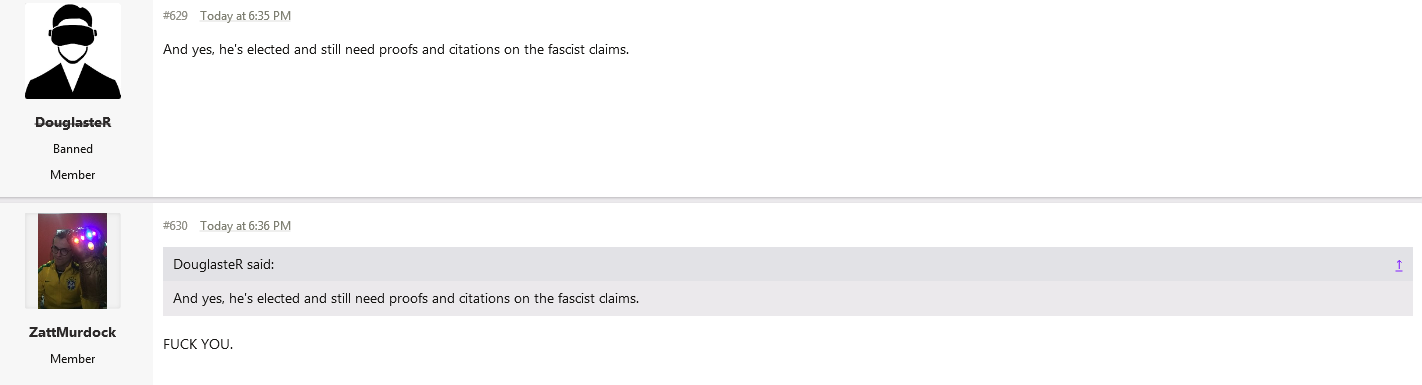1422x385 pixels.
Task: Click the gray quote header bar
Action: 787,265
